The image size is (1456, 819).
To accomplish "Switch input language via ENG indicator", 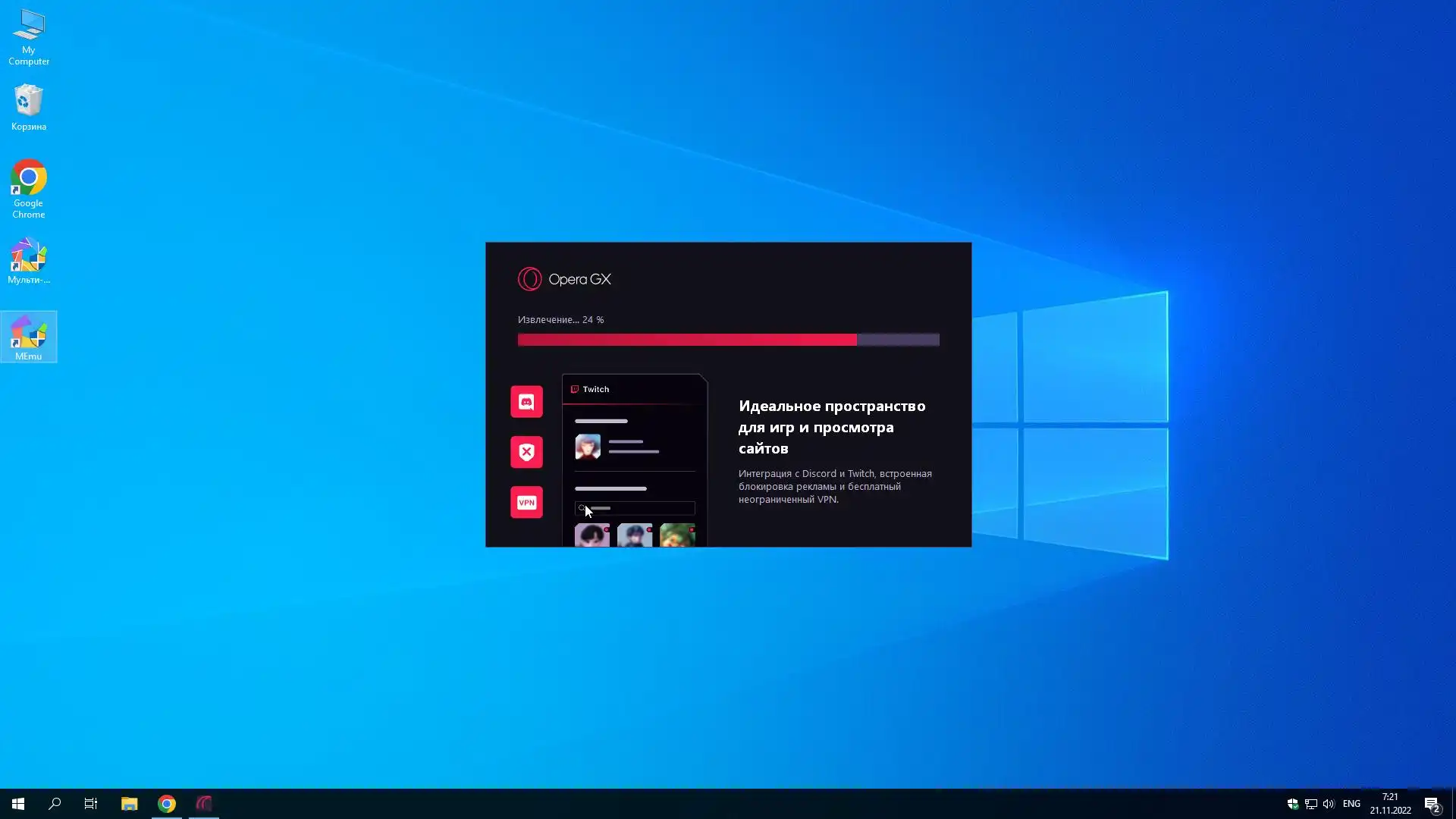I will click(x=1351, y=804).
